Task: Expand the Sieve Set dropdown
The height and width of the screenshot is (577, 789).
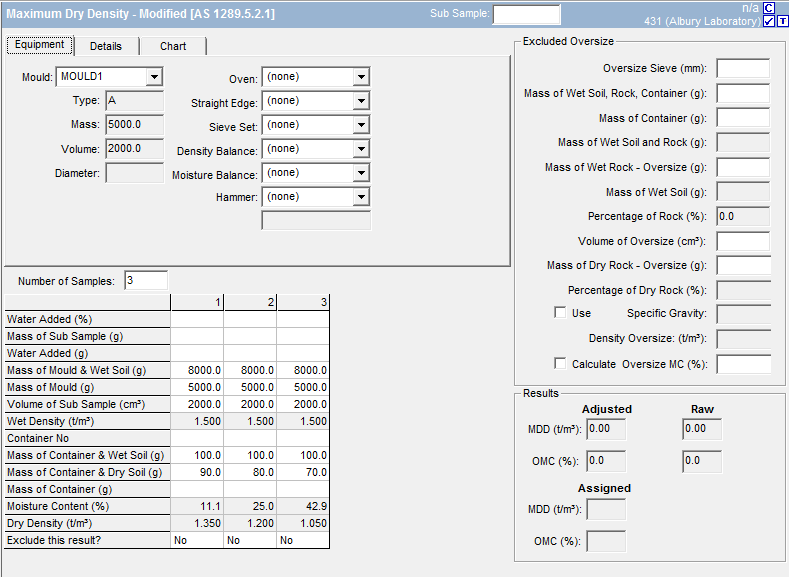Action: tap(361, 125)
